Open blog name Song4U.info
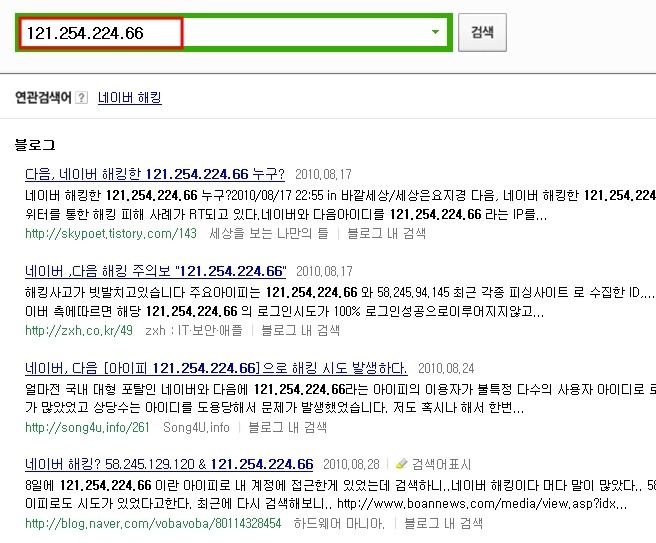The image size is (656, 543). click(196, 427)
